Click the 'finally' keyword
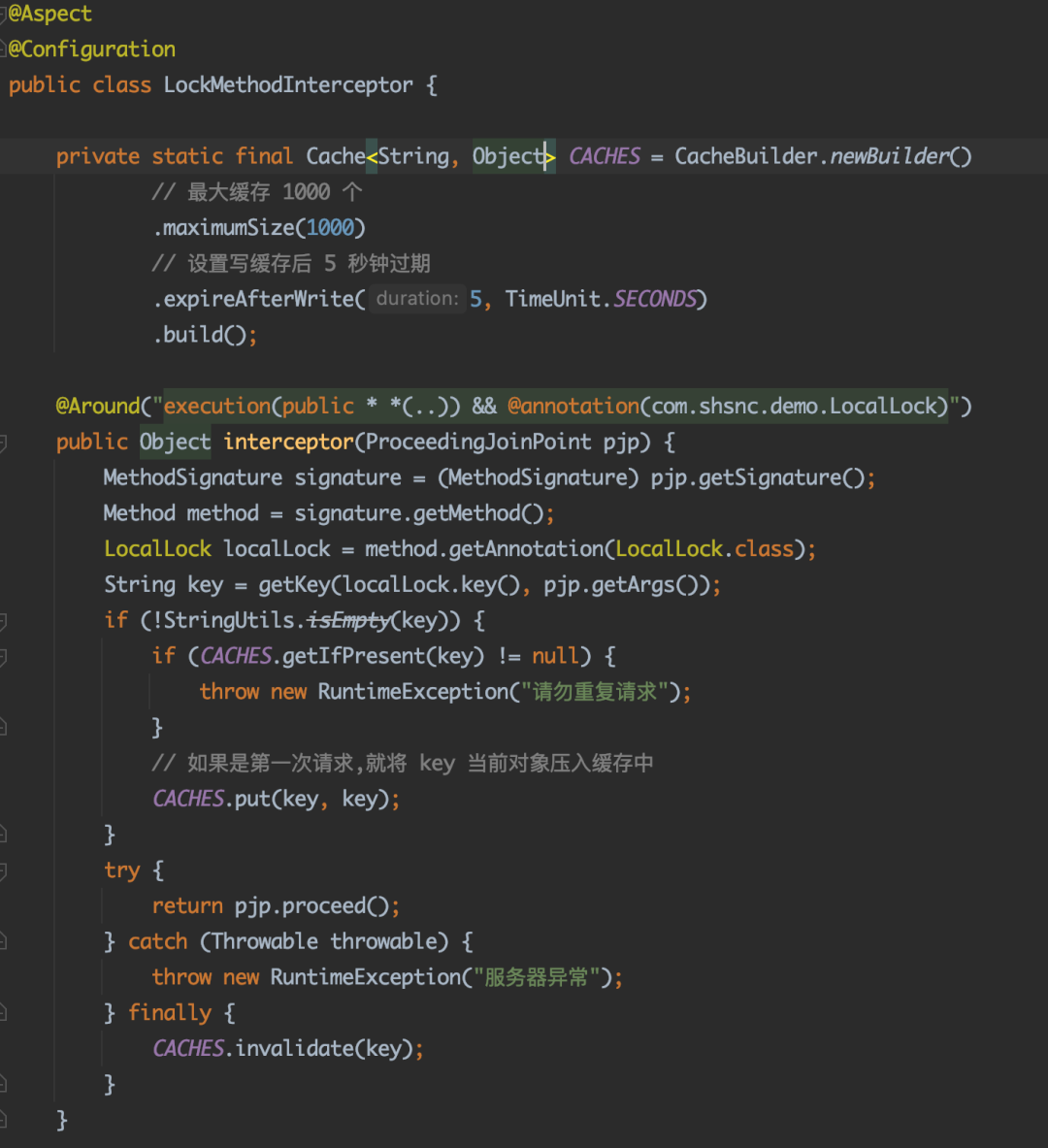Image resolution: width=1048 pixels, height=1148 pixels. pyautogui.click(x=169, y=1012)
